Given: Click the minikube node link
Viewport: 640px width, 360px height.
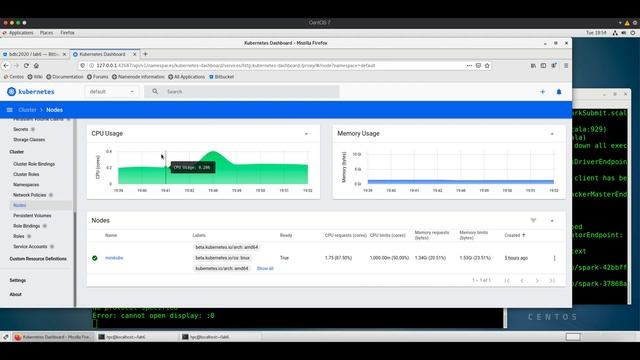Looking at the screenshot, I should (x=114, y=258).
